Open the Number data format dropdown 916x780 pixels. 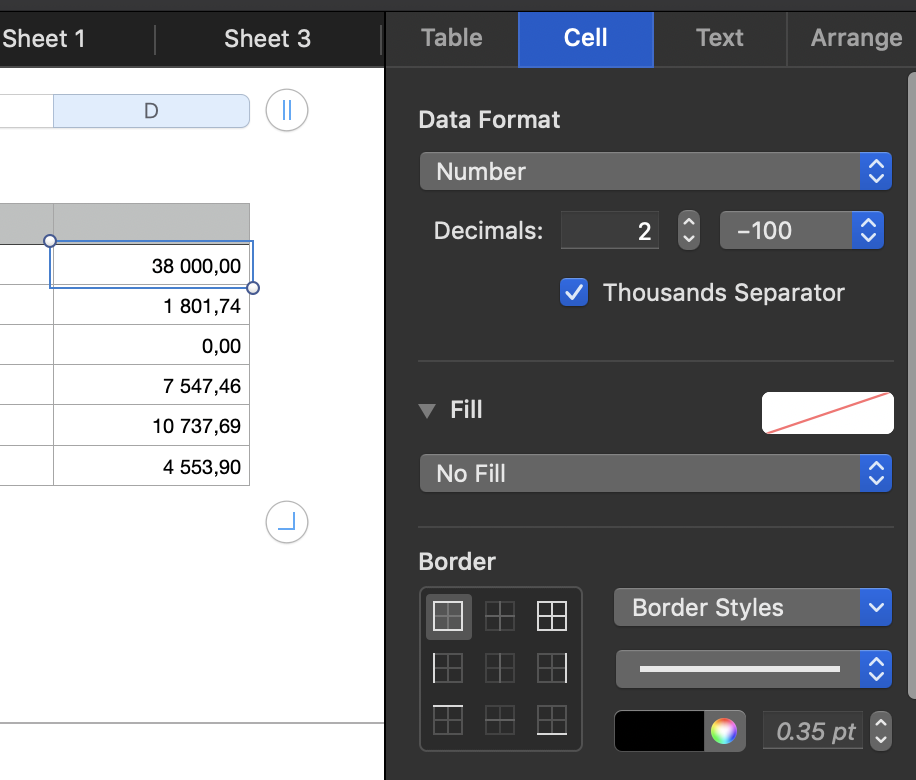(x=655, y=171)
